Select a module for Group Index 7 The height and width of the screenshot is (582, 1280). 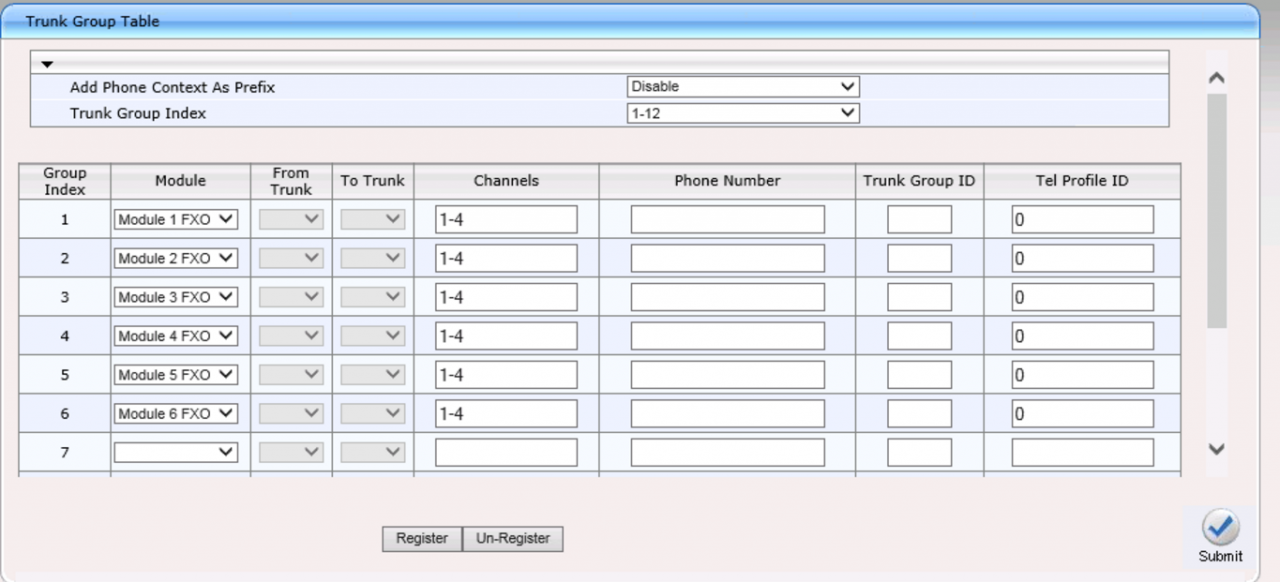[x=175, y=452]
